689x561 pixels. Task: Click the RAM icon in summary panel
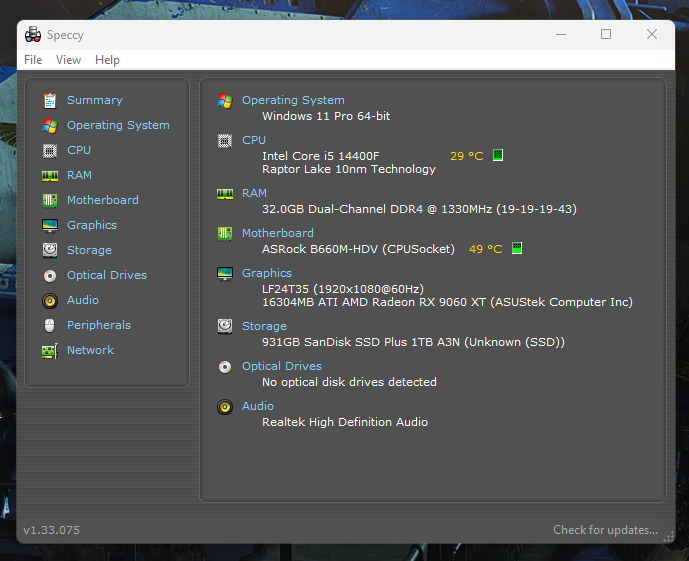point(225,194)
